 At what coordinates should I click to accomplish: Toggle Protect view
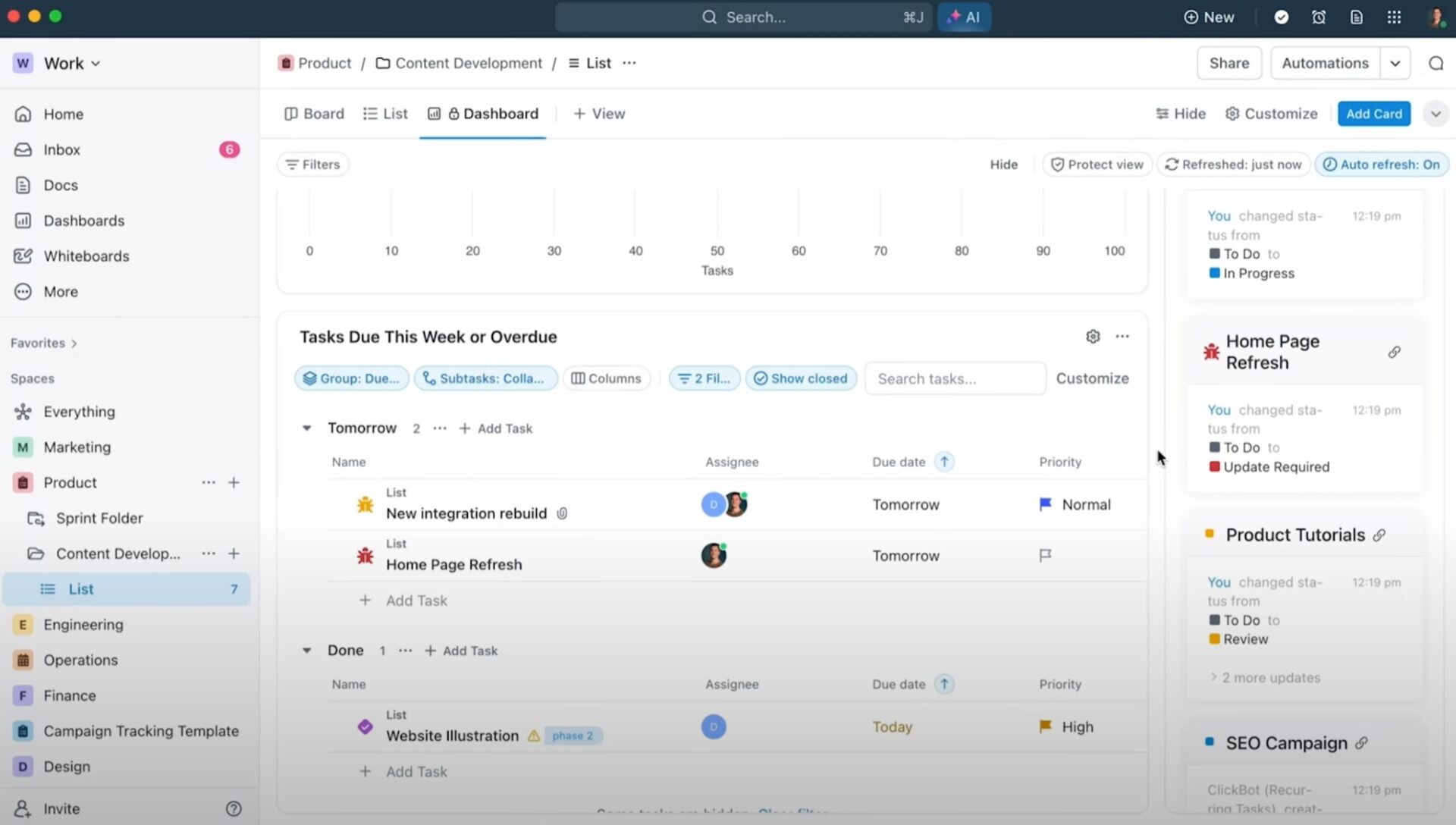(1097, 165)
